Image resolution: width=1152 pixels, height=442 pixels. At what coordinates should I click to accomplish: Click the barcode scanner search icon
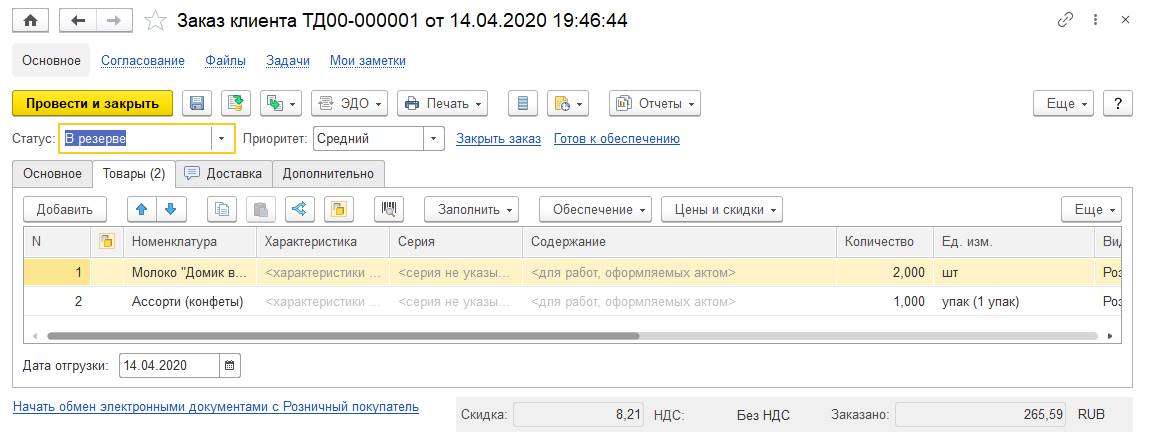(388, 209)
